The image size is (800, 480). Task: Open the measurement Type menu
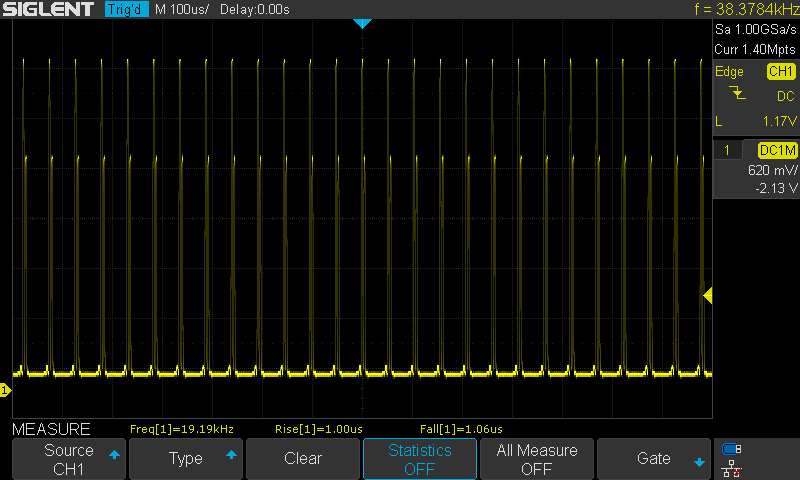[x=186, y=459]
